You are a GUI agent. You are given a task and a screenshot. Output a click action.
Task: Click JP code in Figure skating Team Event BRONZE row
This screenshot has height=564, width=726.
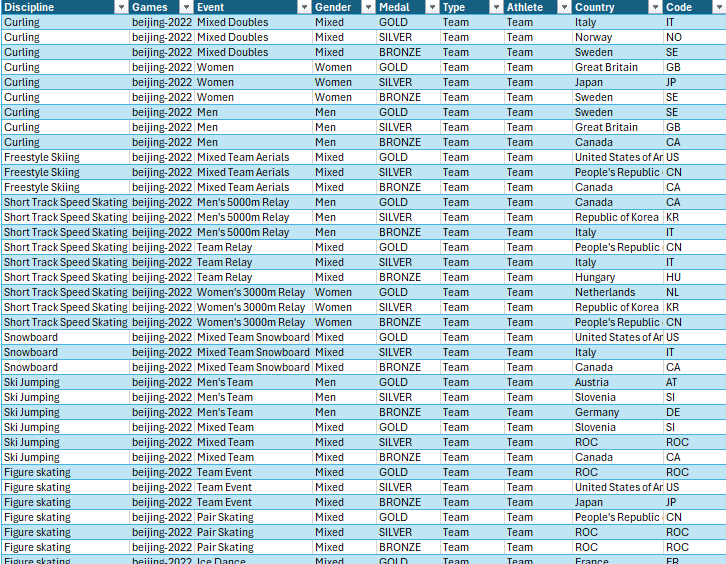[695, 502]
